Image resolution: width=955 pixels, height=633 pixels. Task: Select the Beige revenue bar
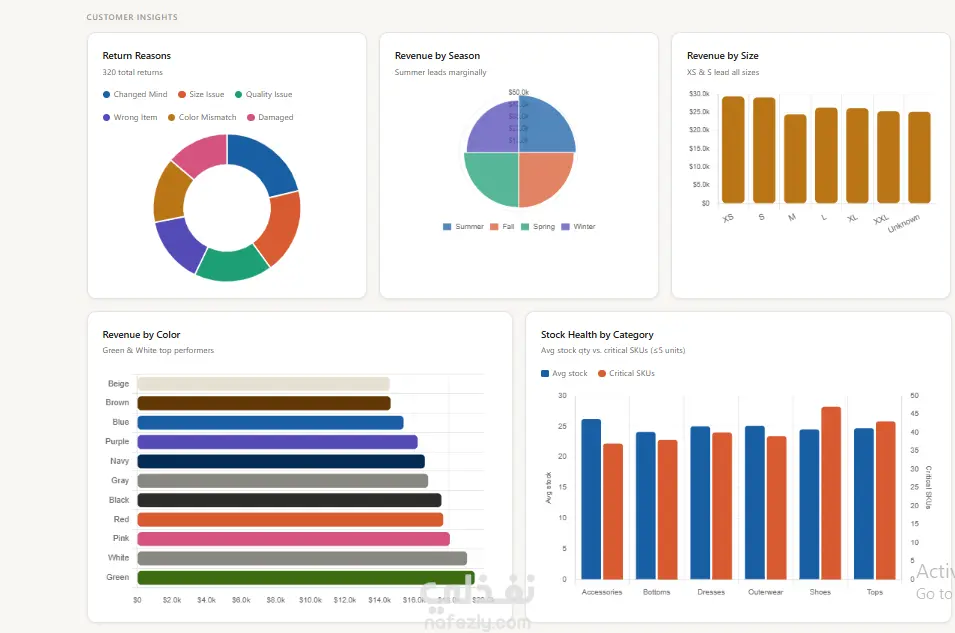[x=263, y=384]
